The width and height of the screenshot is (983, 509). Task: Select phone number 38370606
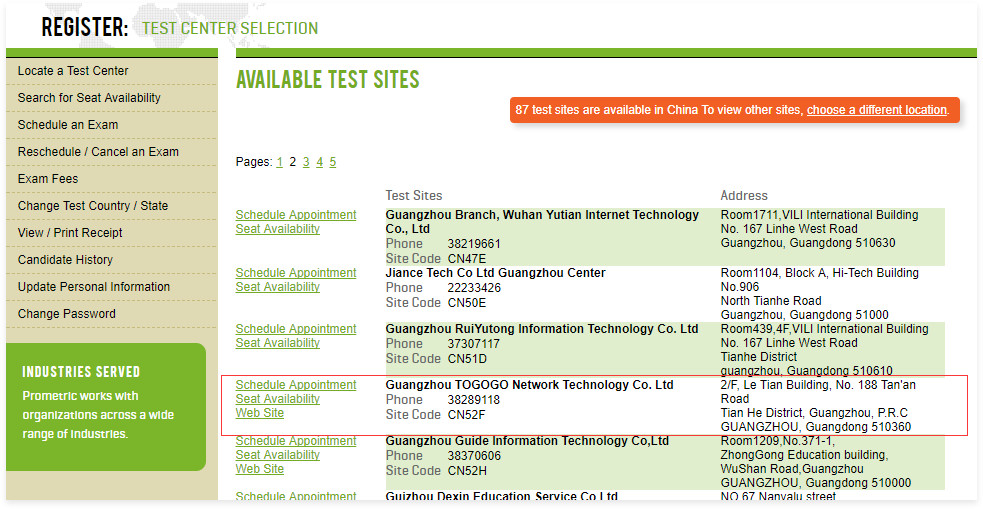pyautogui.click(x=474, y=456)
